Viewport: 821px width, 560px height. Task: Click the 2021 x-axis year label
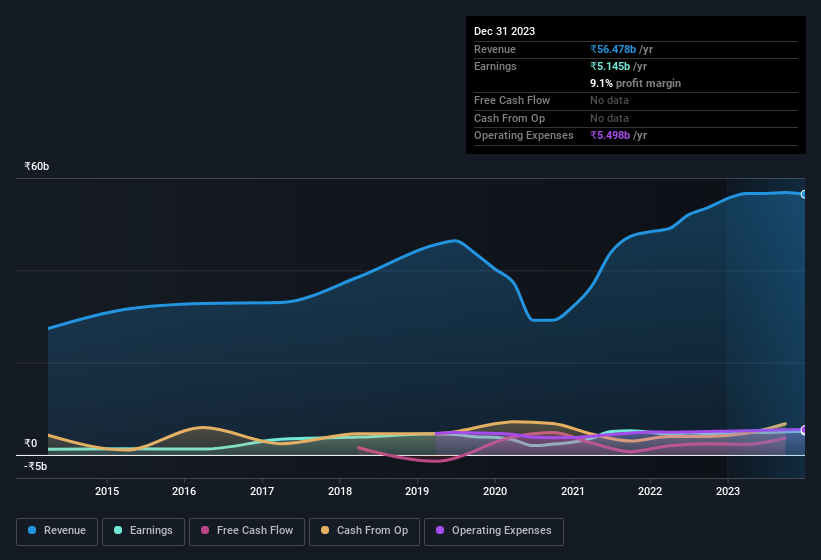click(x=573, y=491)
